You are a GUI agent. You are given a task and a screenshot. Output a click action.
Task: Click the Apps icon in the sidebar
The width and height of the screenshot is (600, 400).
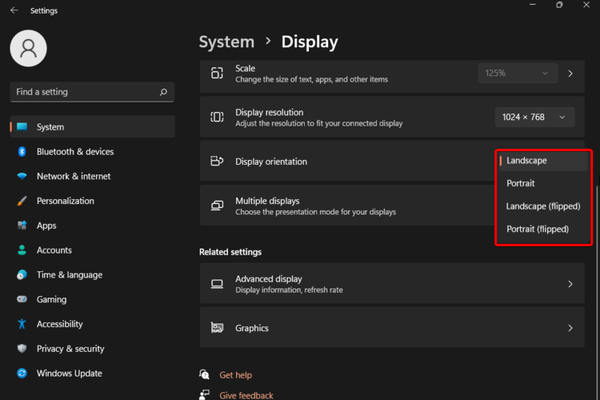click(22, 225)
